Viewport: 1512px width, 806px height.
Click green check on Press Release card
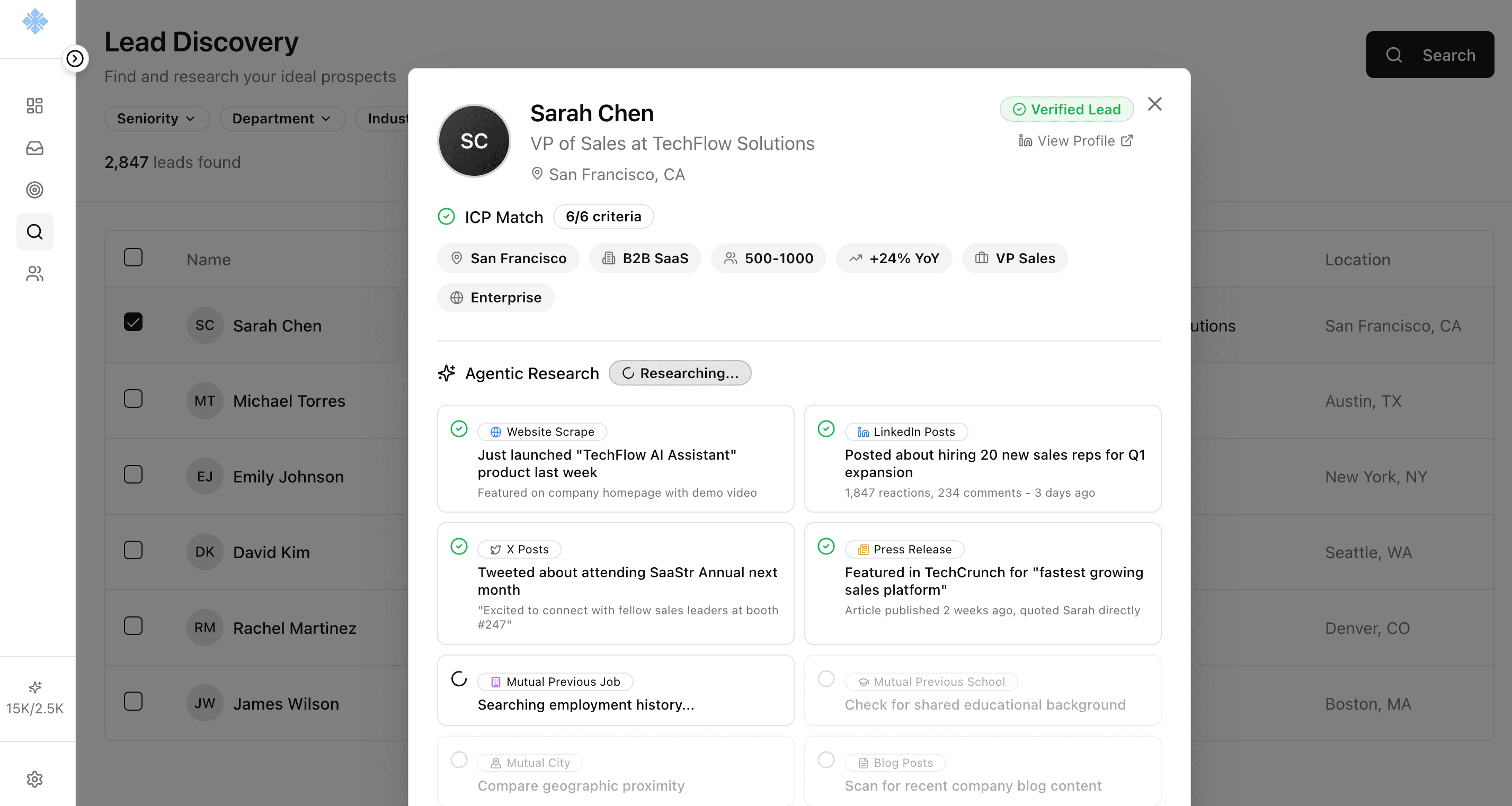[x=826, y=546]
